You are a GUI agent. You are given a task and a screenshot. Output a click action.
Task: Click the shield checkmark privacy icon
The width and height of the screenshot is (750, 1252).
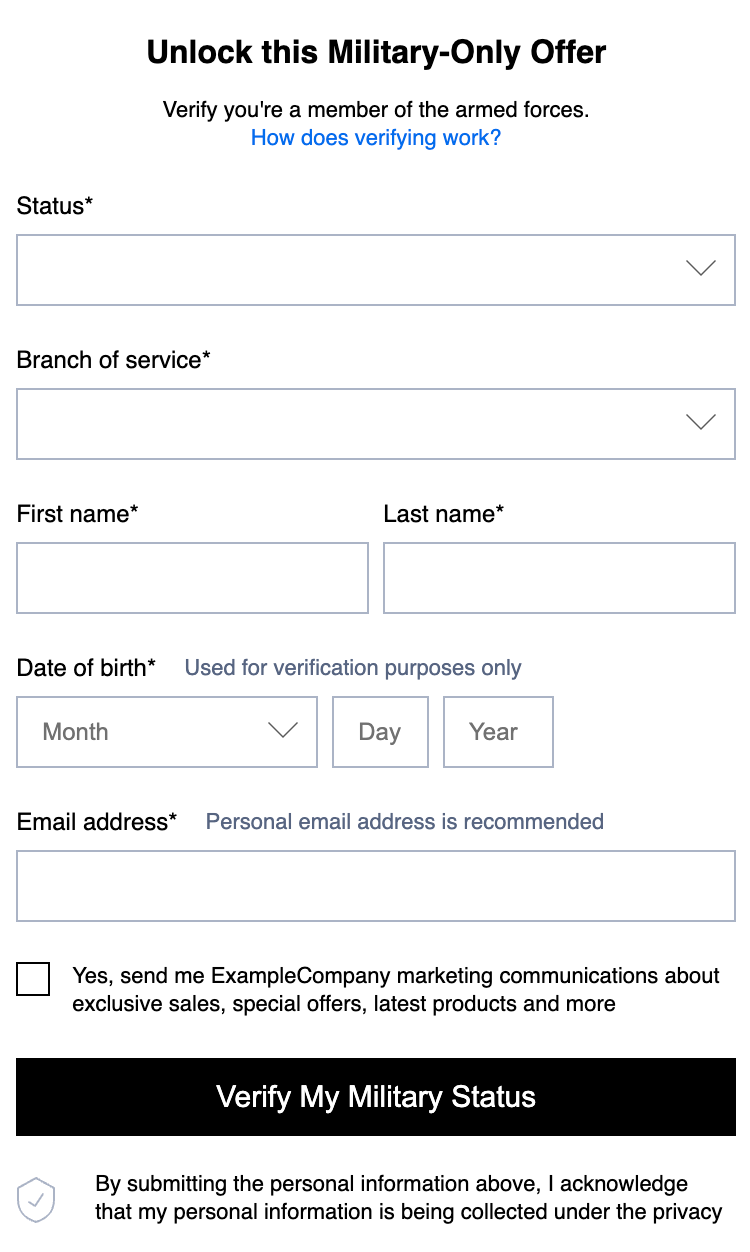point(36,1198)
